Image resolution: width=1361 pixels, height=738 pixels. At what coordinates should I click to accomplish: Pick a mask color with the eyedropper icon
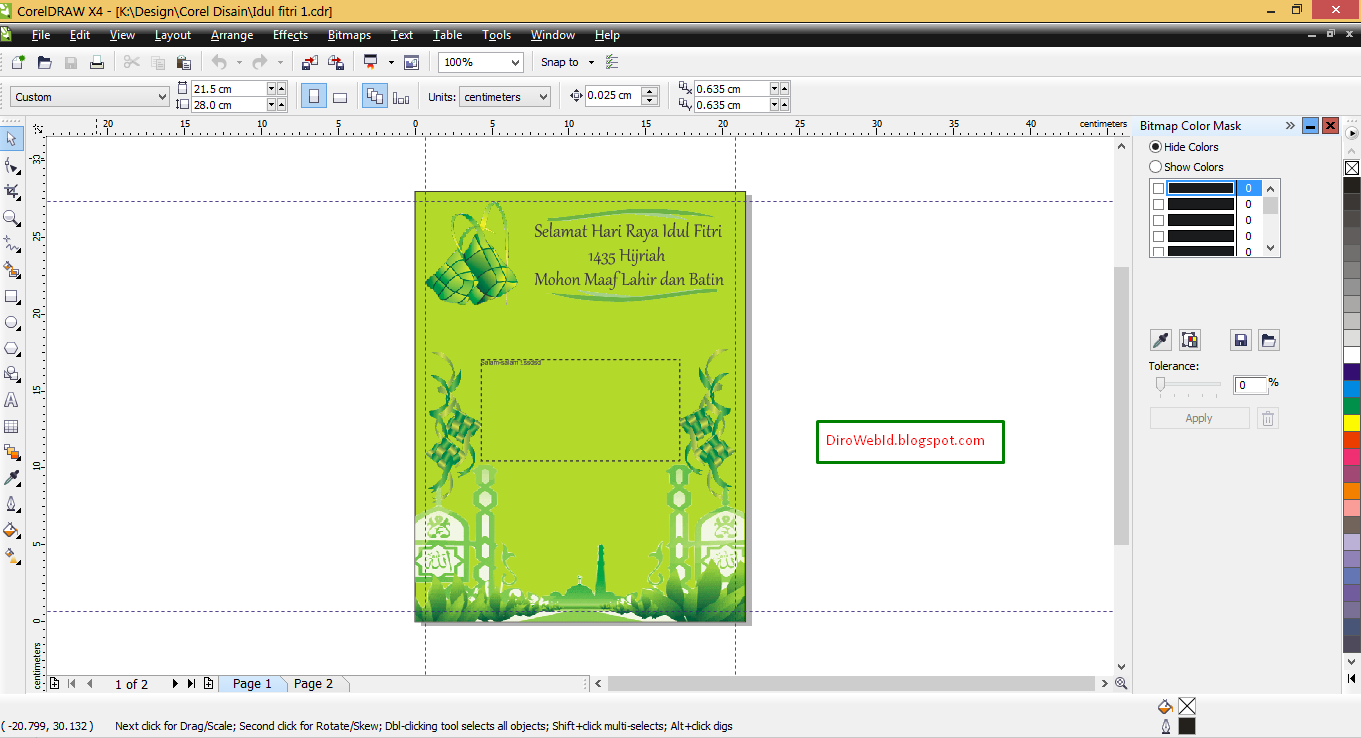tap(1160, 340)
